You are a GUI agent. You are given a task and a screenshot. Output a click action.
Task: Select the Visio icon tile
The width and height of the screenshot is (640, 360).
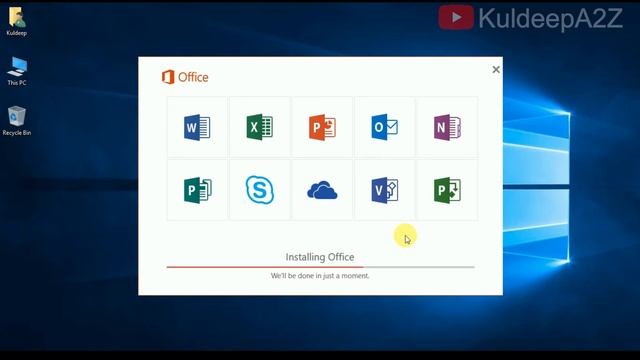coord(384,190)
